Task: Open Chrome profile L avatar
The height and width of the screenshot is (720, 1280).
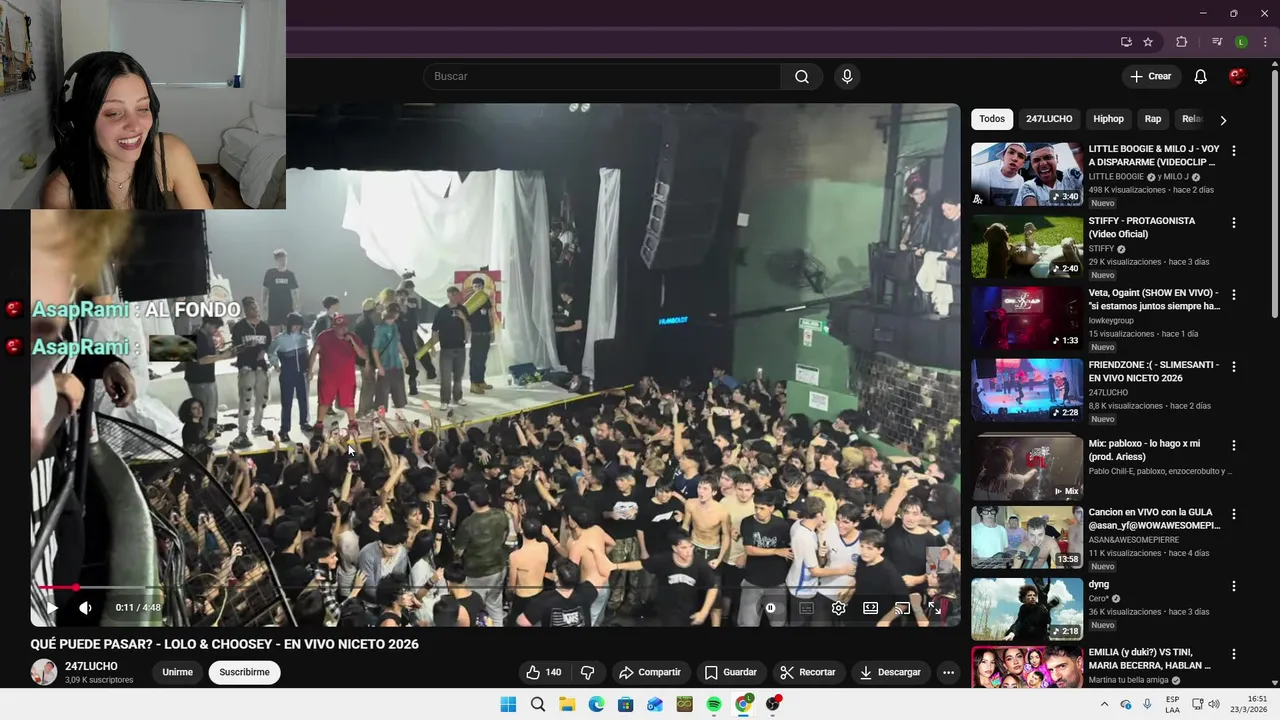Action: point(1241,42)
